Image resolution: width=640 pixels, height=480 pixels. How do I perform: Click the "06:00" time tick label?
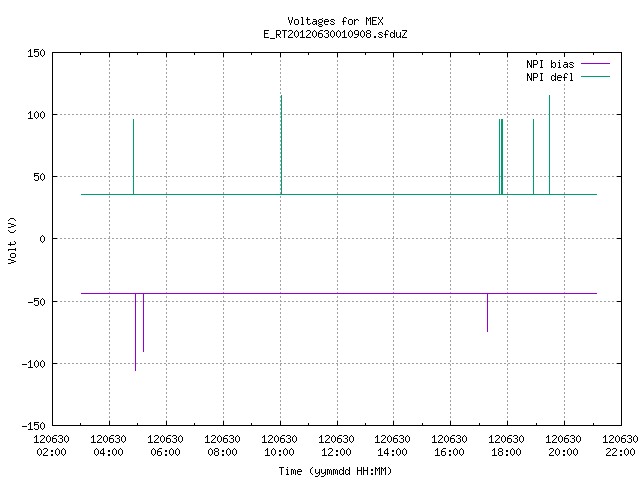click(x=165, y=452)
